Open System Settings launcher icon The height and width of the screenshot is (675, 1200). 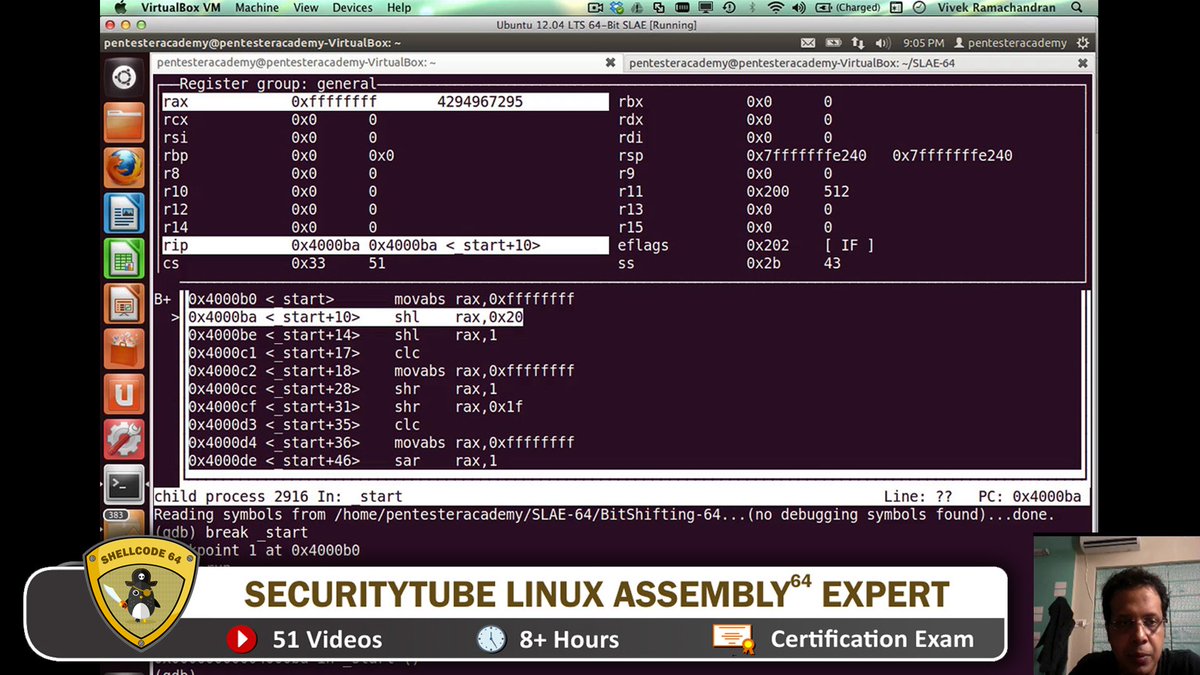point(124,440)
